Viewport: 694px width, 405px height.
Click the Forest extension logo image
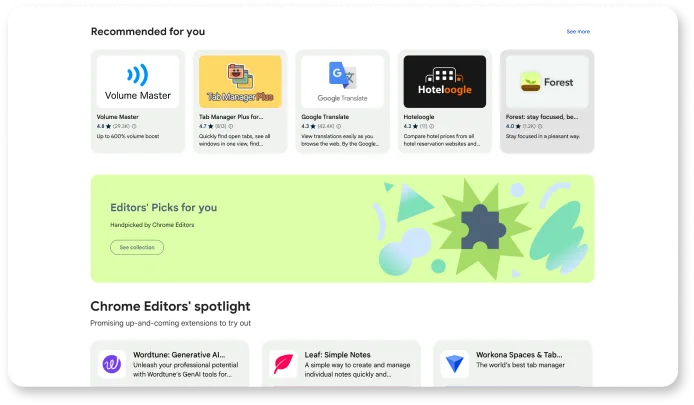coord(547,81)
